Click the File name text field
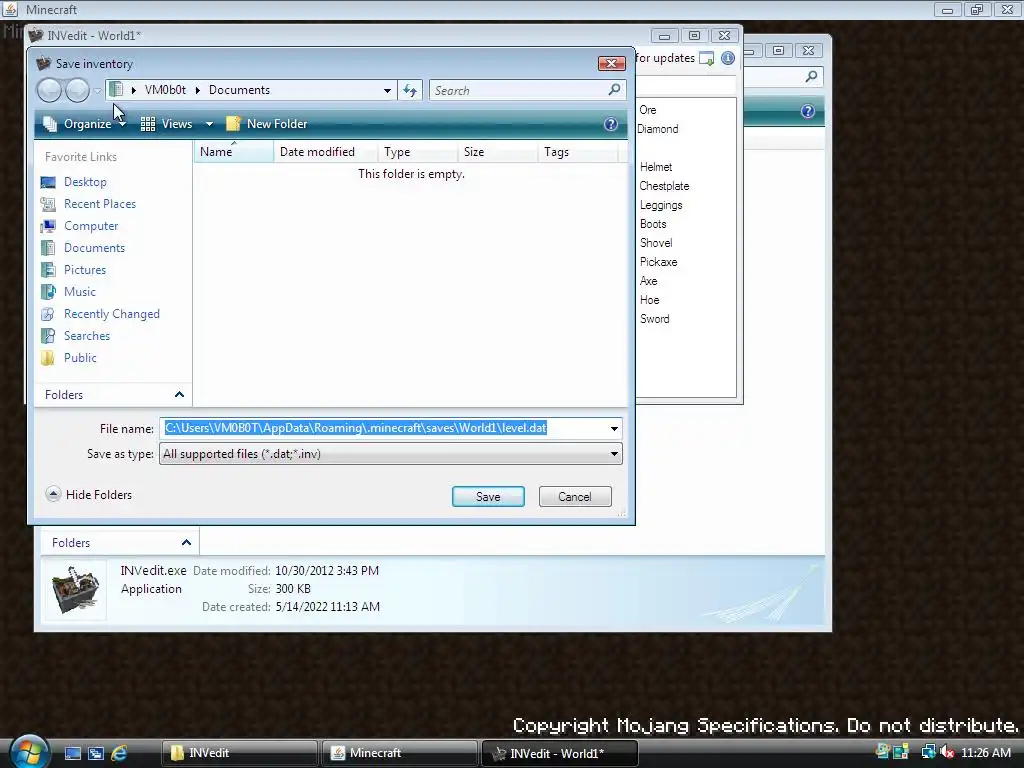This screenshot has height=768, width=1024. [x=383, y=428]
